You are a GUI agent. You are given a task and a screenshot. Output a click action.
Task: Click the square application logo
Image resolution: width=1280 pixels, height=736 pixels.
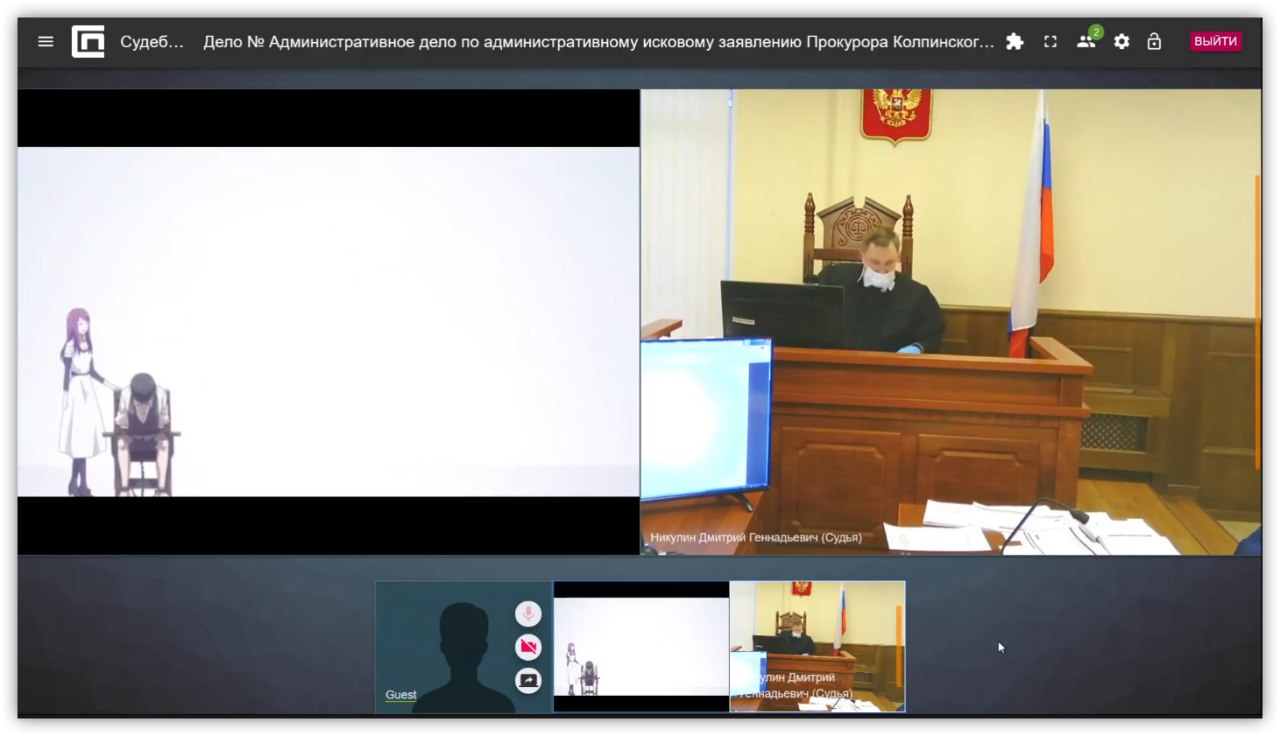click(88, 42)
